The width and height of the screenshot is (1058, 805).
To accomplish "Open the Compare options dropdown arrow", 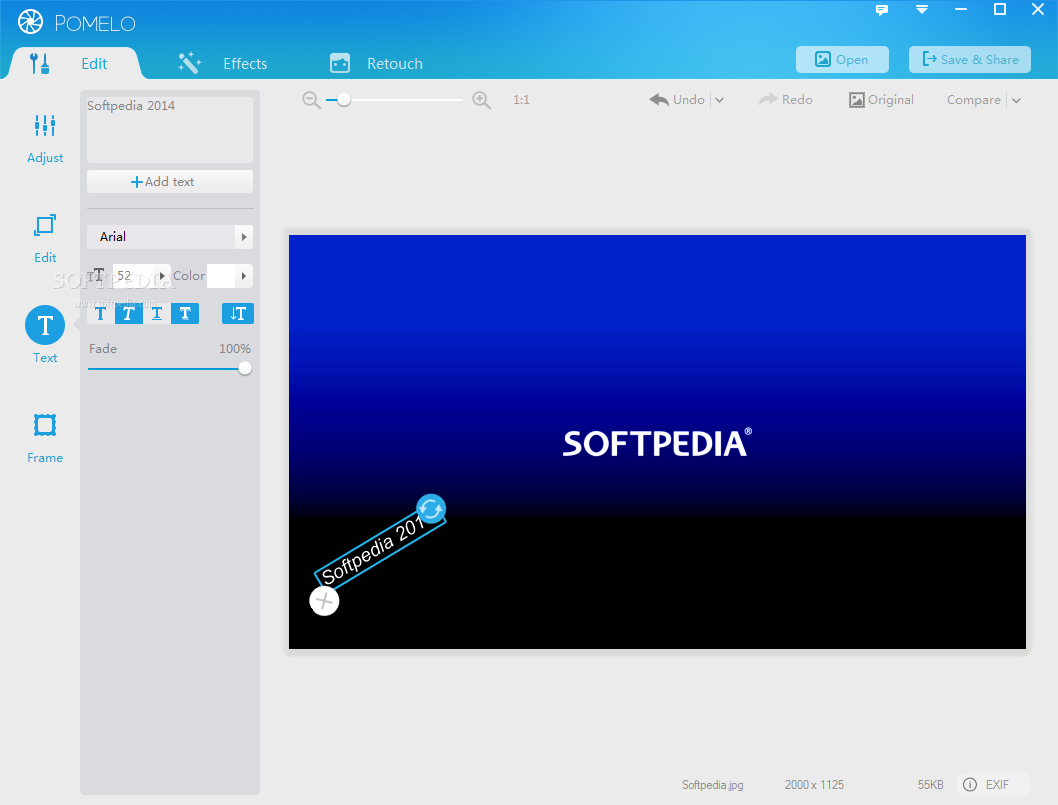I will 1016,100.
